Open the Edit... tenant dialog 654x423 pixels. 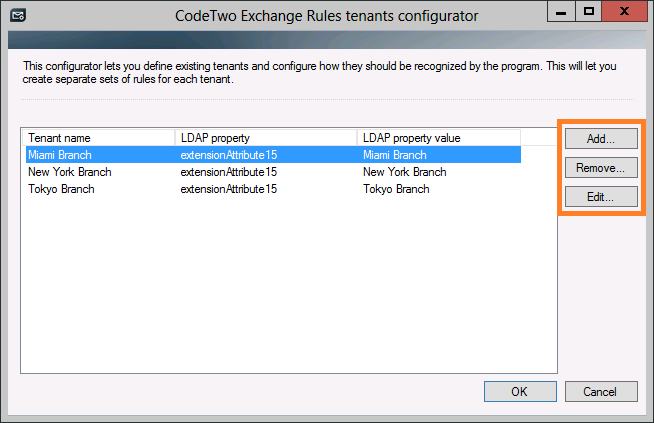point(601,196)
